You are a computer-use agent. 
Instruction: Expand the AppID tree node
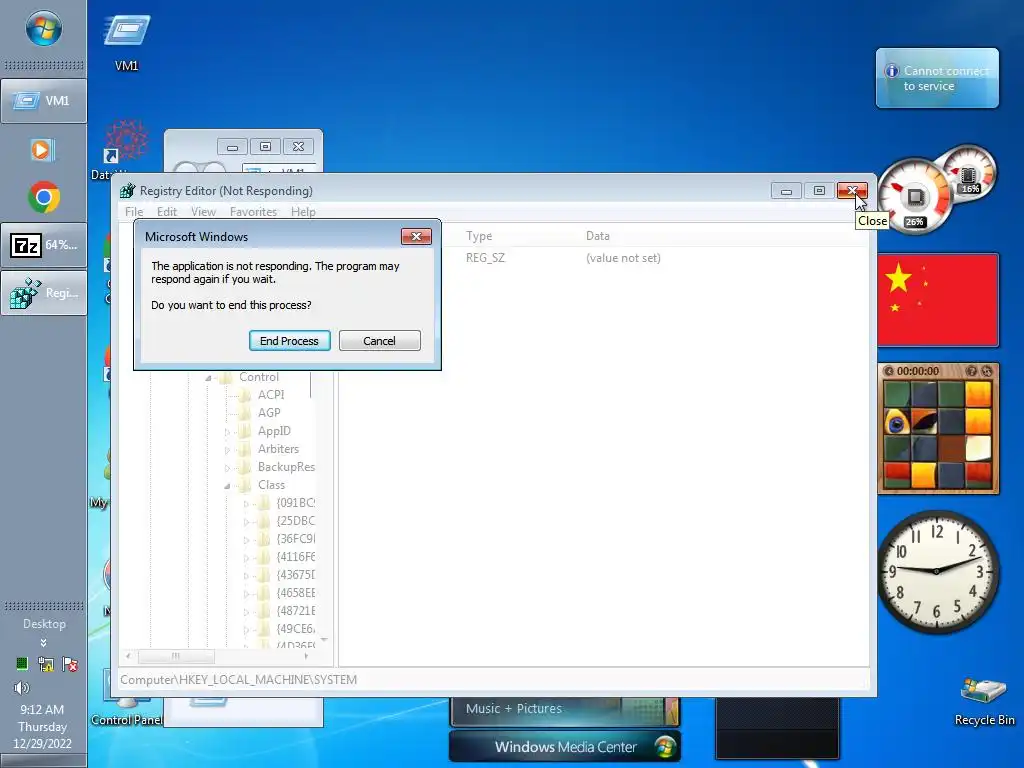pos(227,432)
